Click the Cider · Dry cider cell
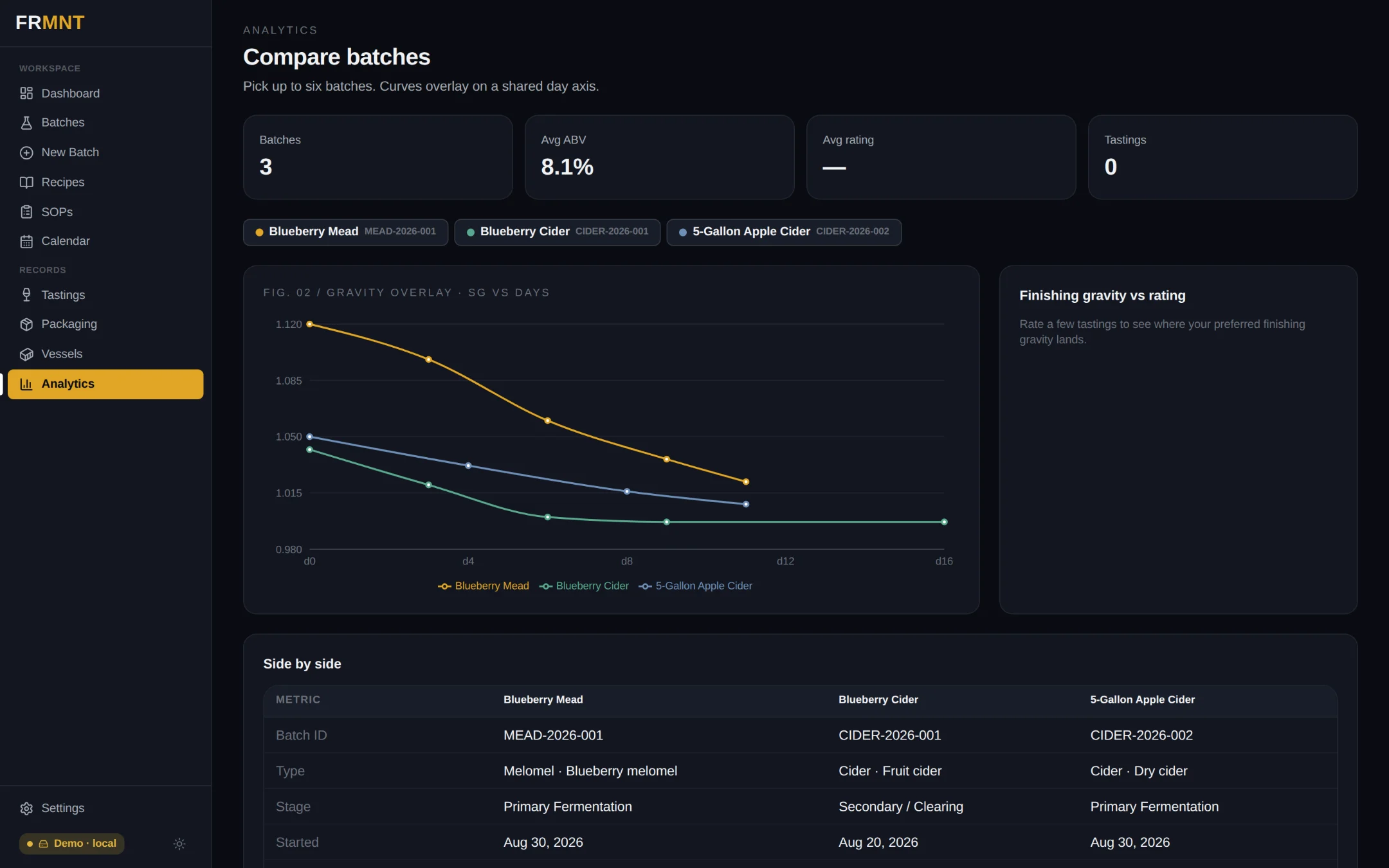The image size is (1389, 868). pos(1139,771)
